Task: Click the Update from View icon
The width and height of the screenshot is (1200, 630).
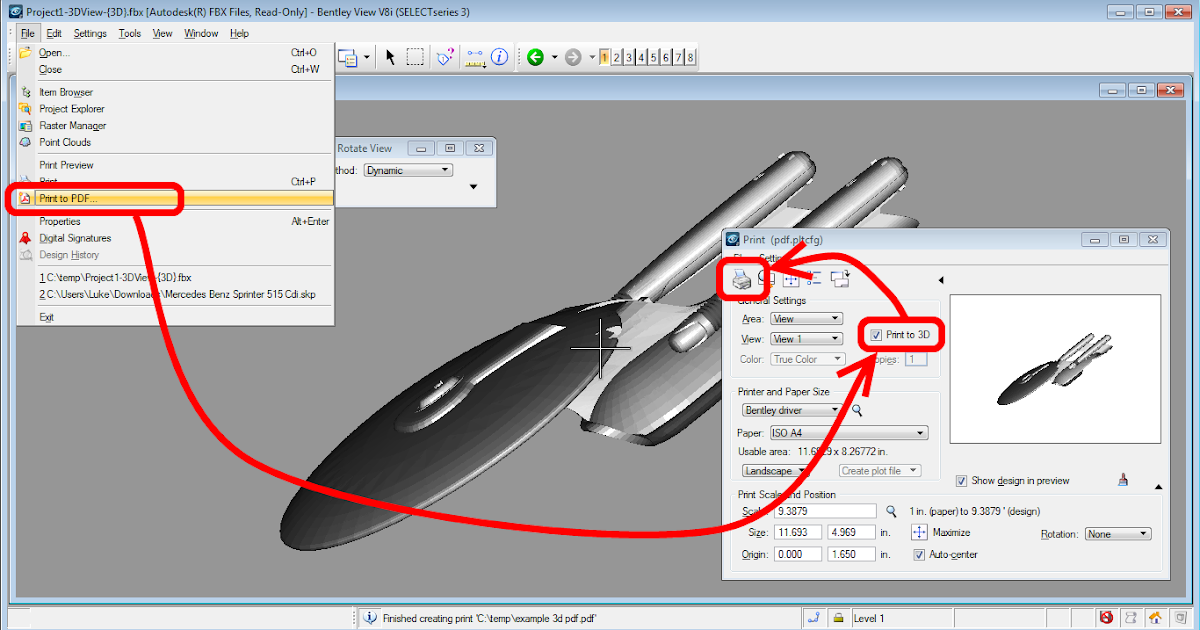Action: [840, 279]
